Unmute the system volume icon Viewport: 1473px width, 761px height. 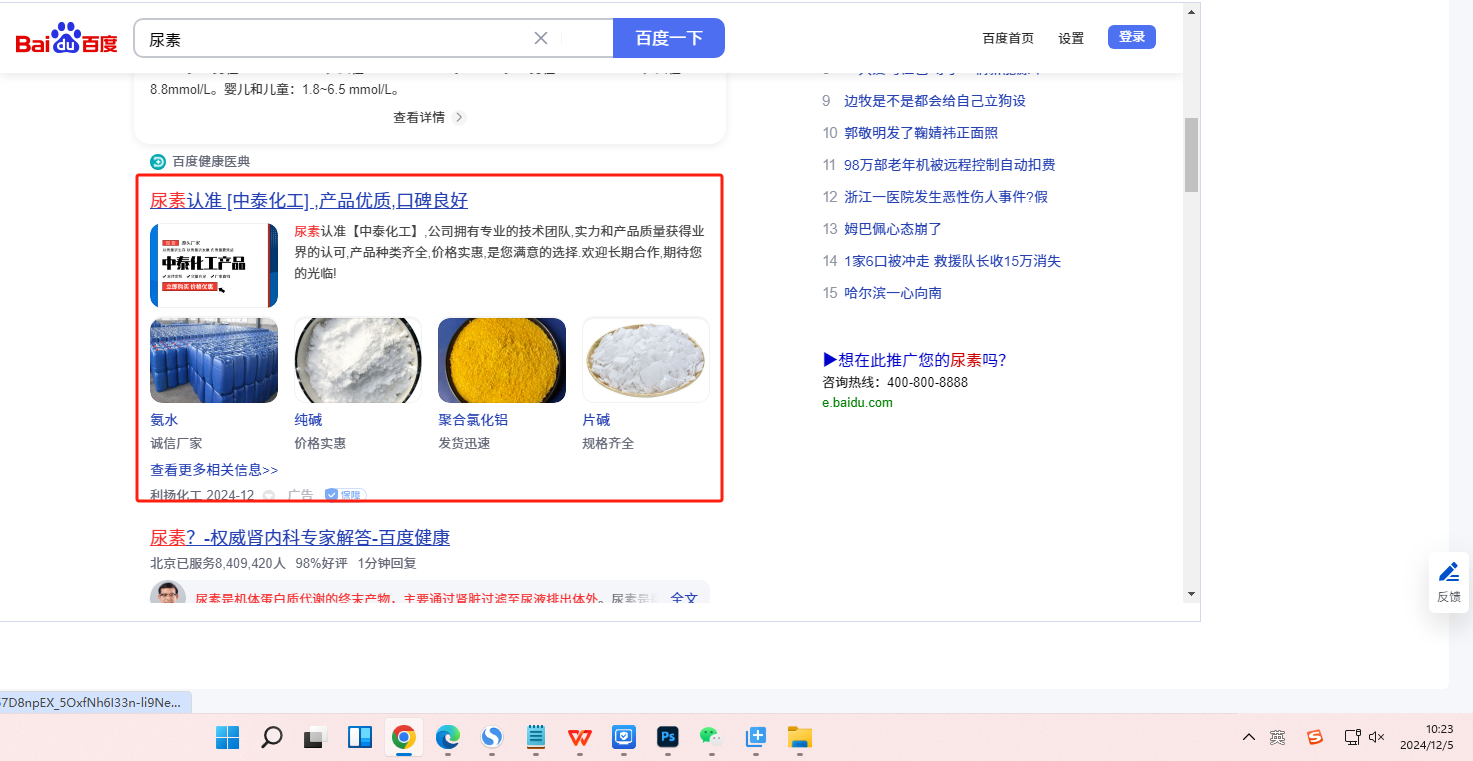(x=1377, y=737)
